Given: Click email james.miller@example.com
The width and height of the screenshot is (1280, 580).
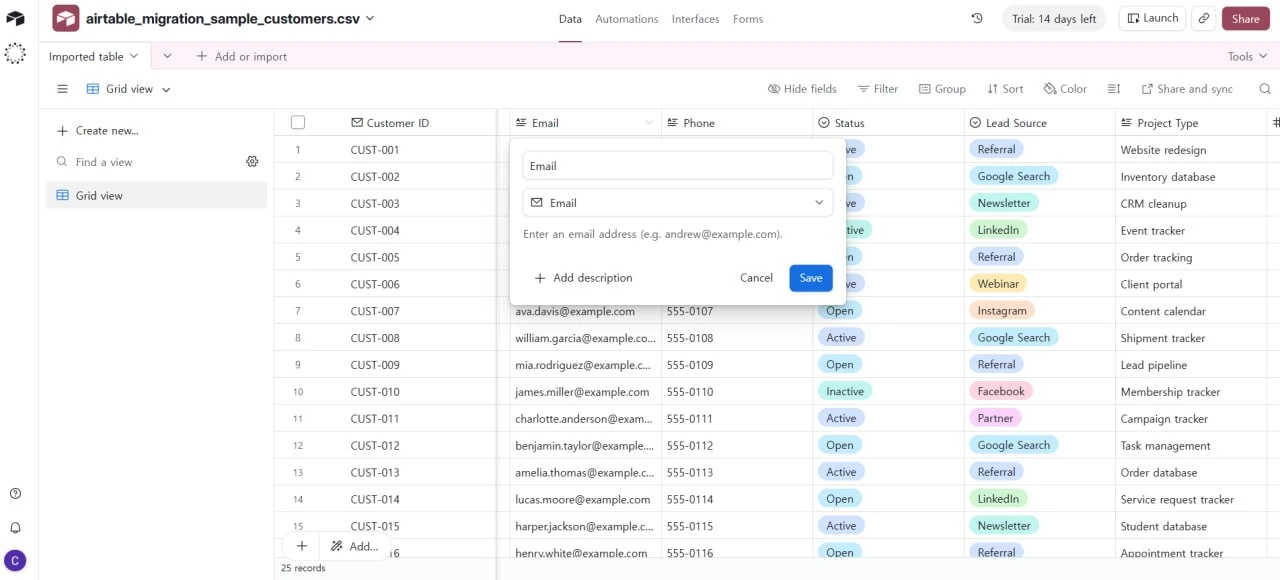Looking at the screenshot, I should click(582, 392).
